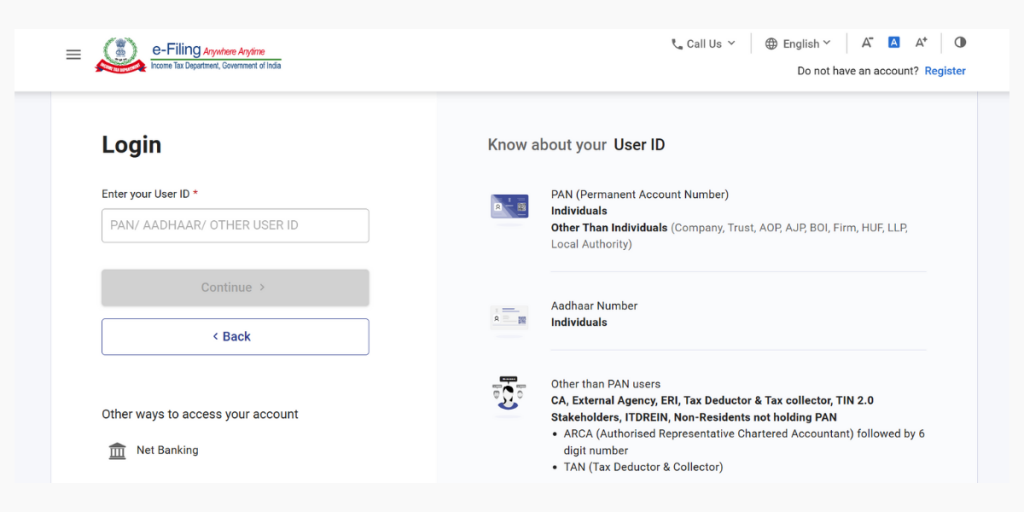Image resolution: width=1024 pixels, height=512 pixels.
Task: Click the 'Aadhaar Number' text
Action: [x=594, y=306]
